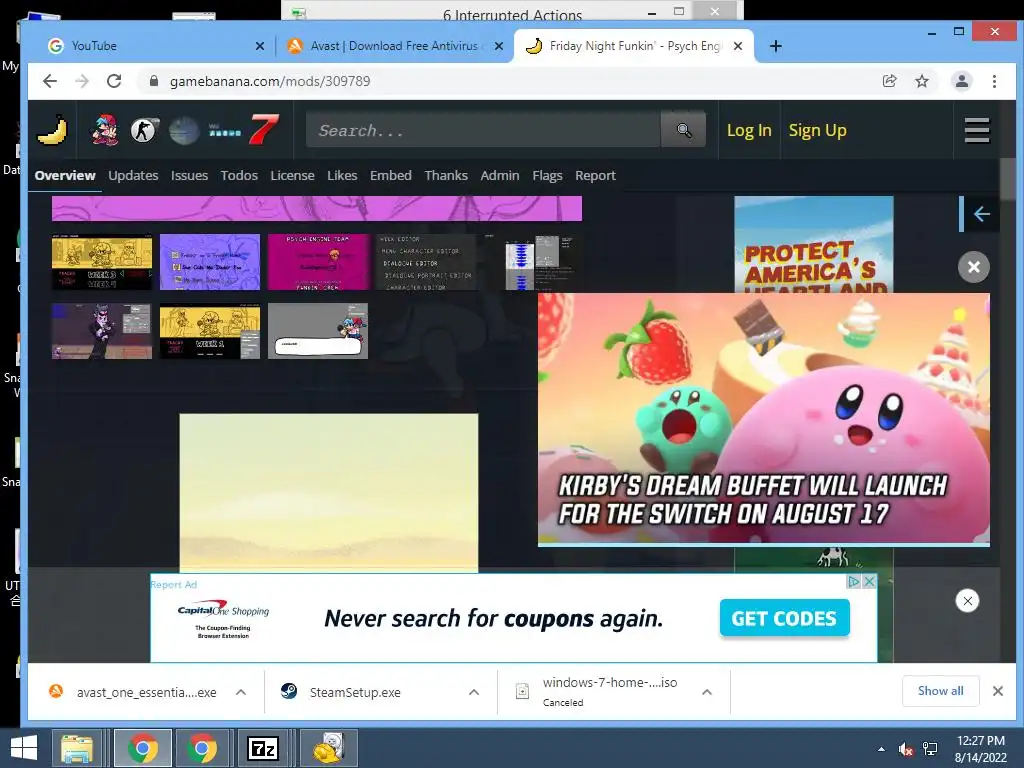The image size is (1024, 768).
Task: Expand SteamSetup.exe download options
Action: tap(474, 692)
